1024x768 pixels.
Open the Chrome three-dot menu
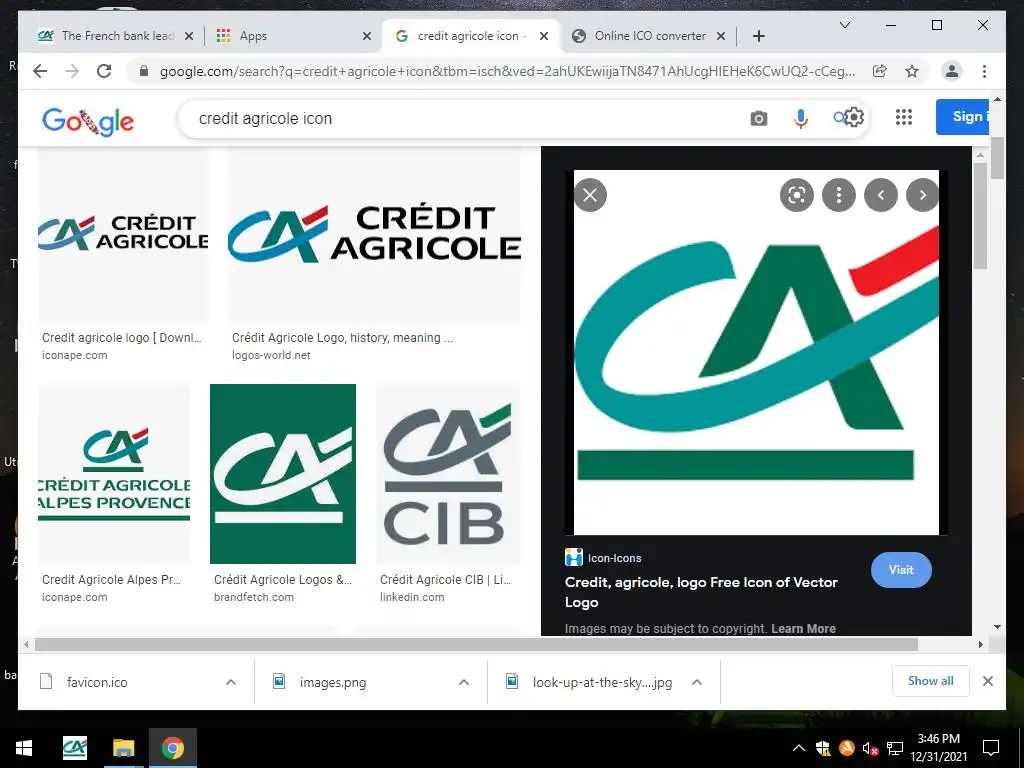click(984, 71)
